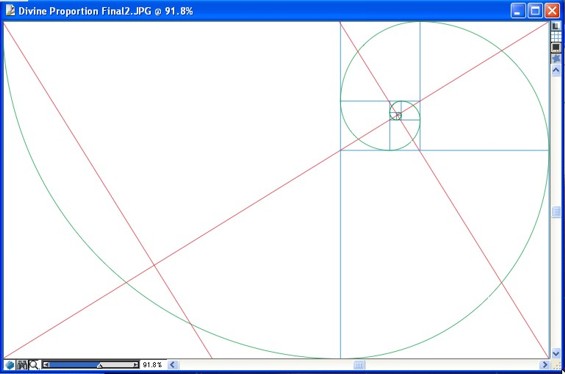
Task: Click the horizontal scrollbar left arrow
Action: 173,365
